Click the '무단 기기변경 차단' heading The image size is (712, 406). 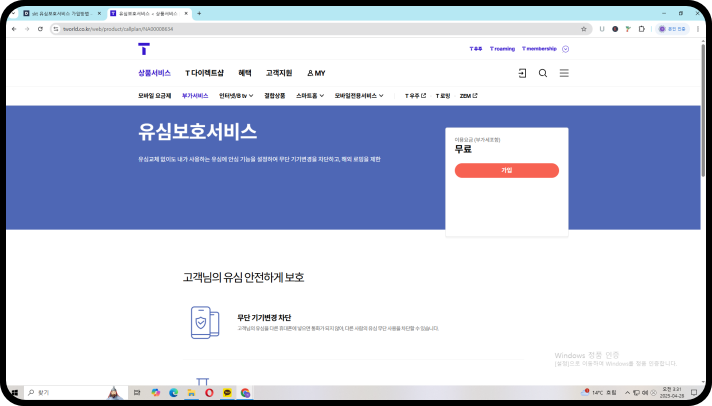[x=264, y=317]
